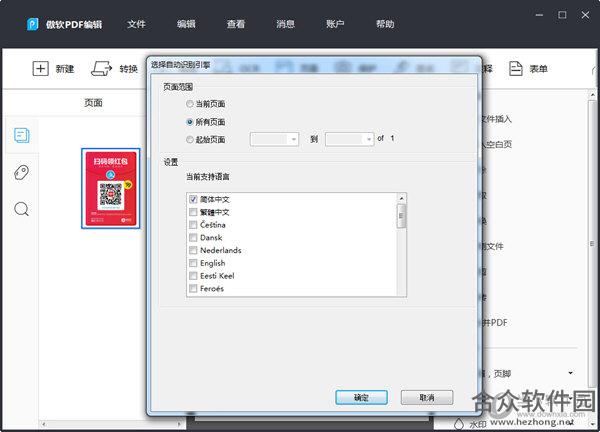Click the language list scroll-up arrow
The height and width of the screenshot is (432, 600).
tap(401, 198)
